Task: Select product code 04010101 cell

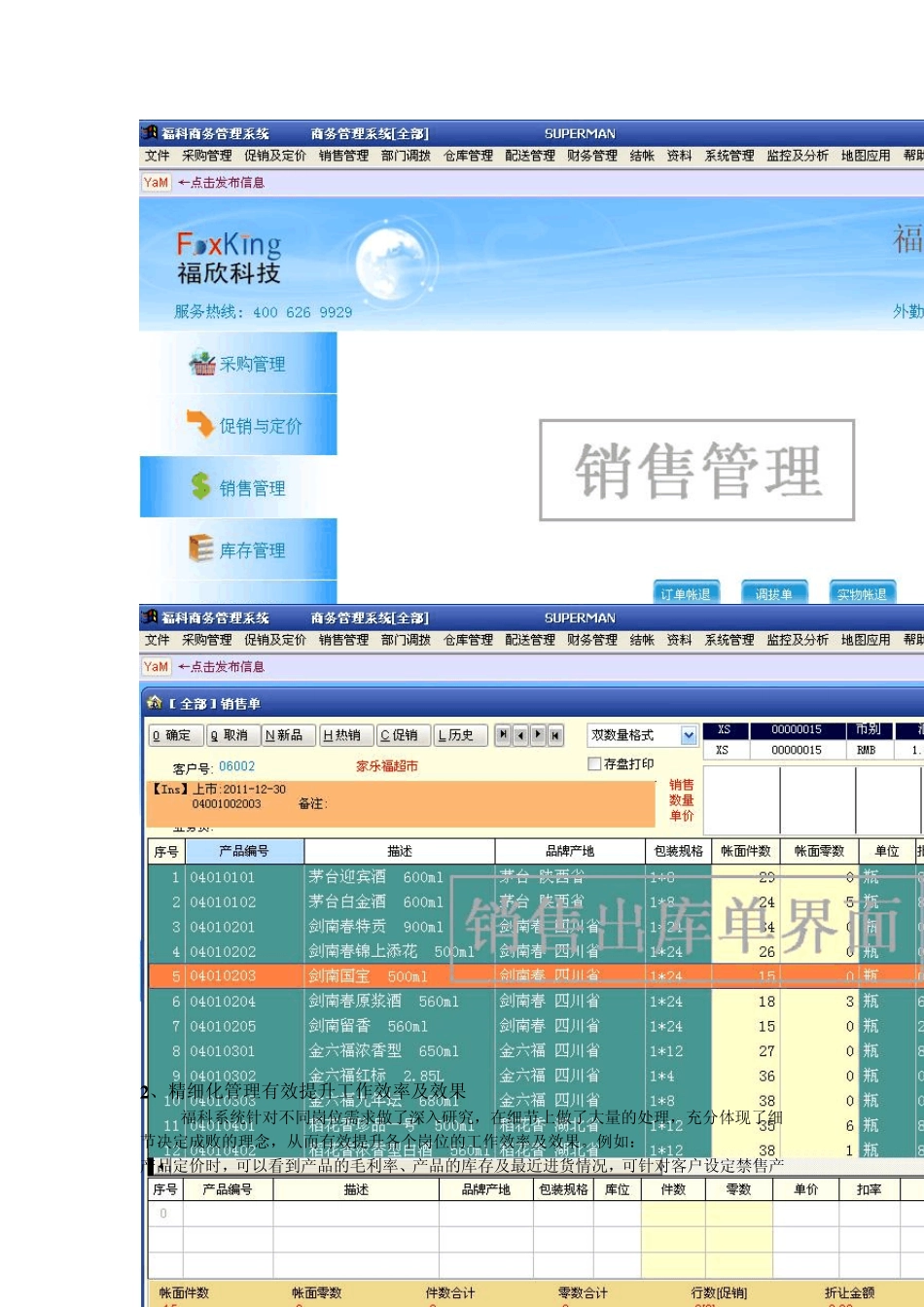Action: pyautogui.click(x=244, y=877)
